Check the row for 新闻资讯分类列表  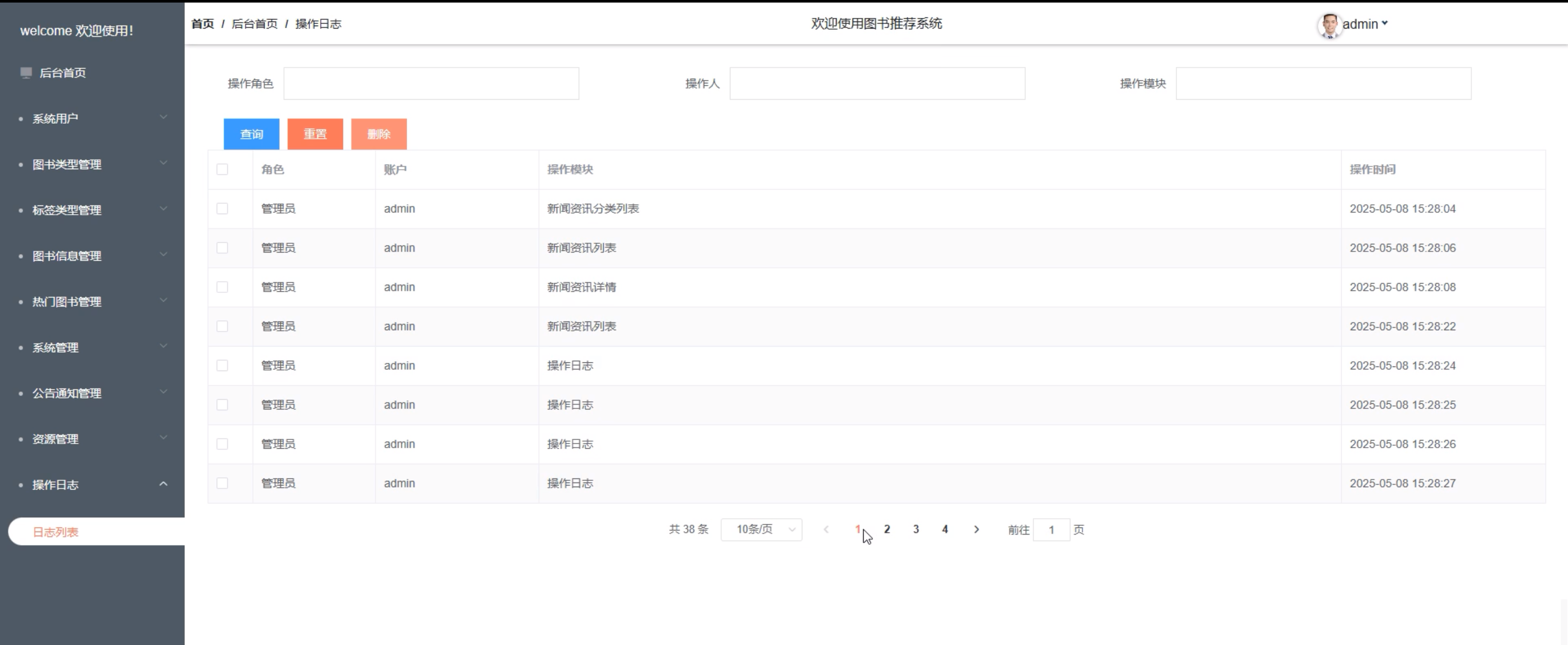[x=222, y=209]
